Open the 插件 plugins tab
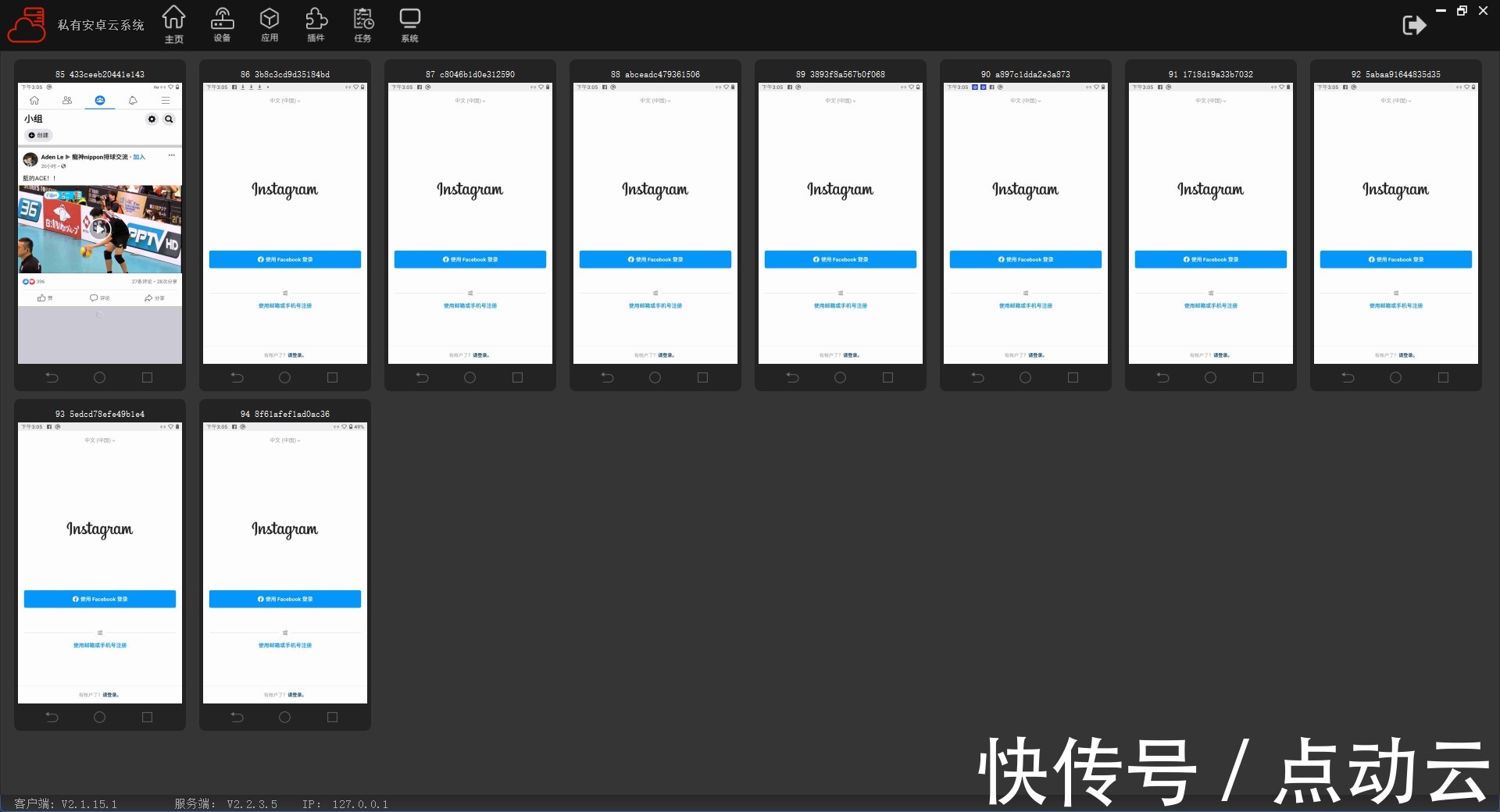1500x812 pixels. [x=316, y=25]
